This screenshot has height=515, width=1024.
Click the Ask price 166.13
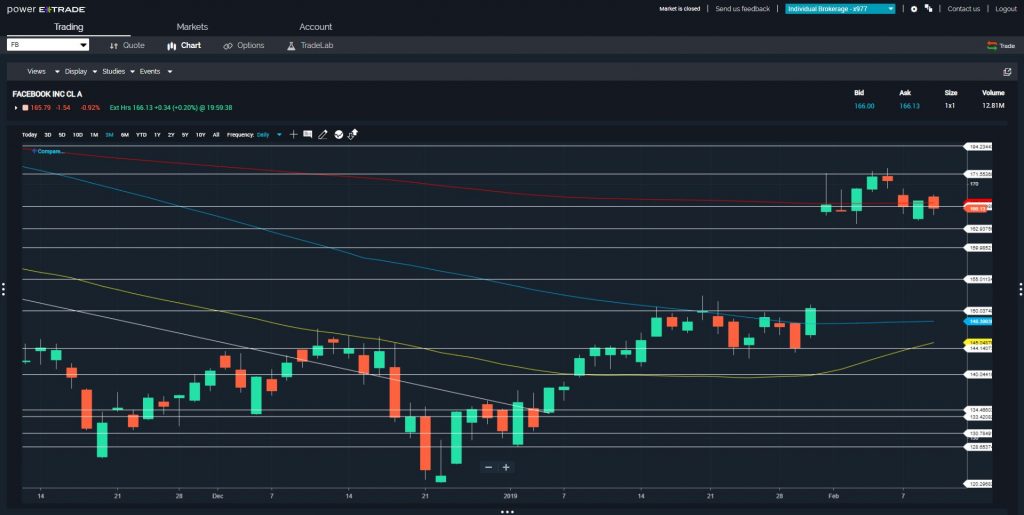(x=909, y=106)
